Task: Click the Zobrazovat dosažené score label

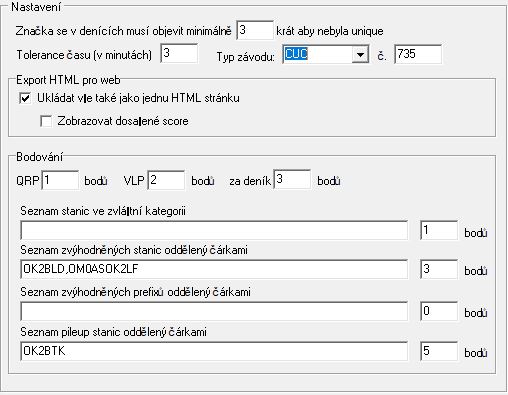Action: coord(123,121)
